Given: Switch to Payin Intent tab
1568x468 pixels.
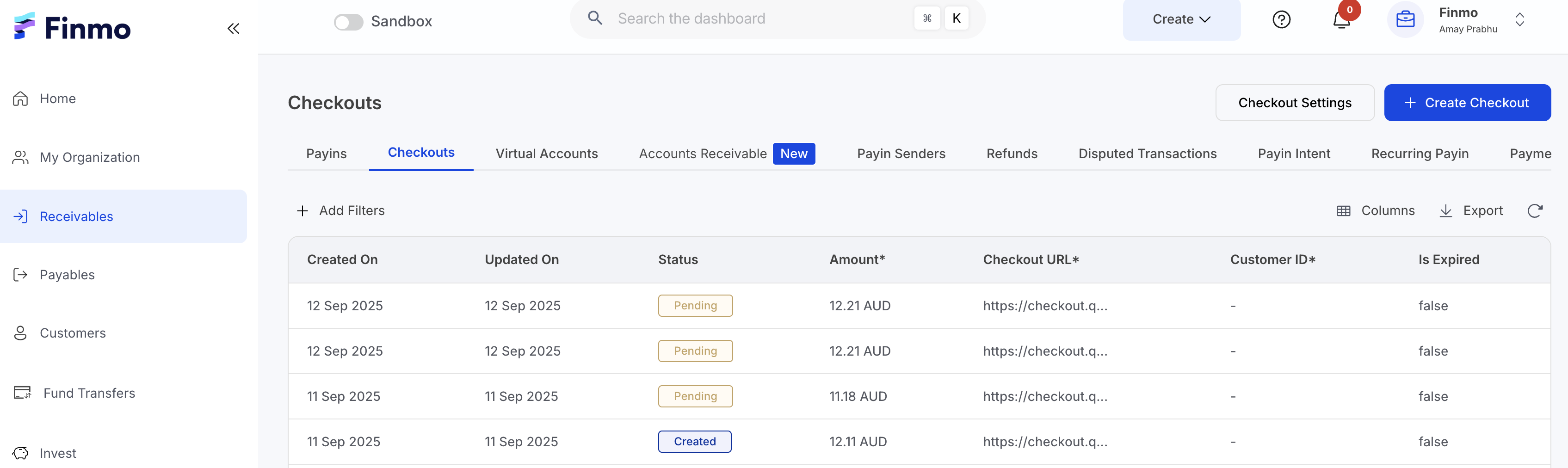Looking at the screenshot, I should pyautogui.click(x=1293, y=154).
